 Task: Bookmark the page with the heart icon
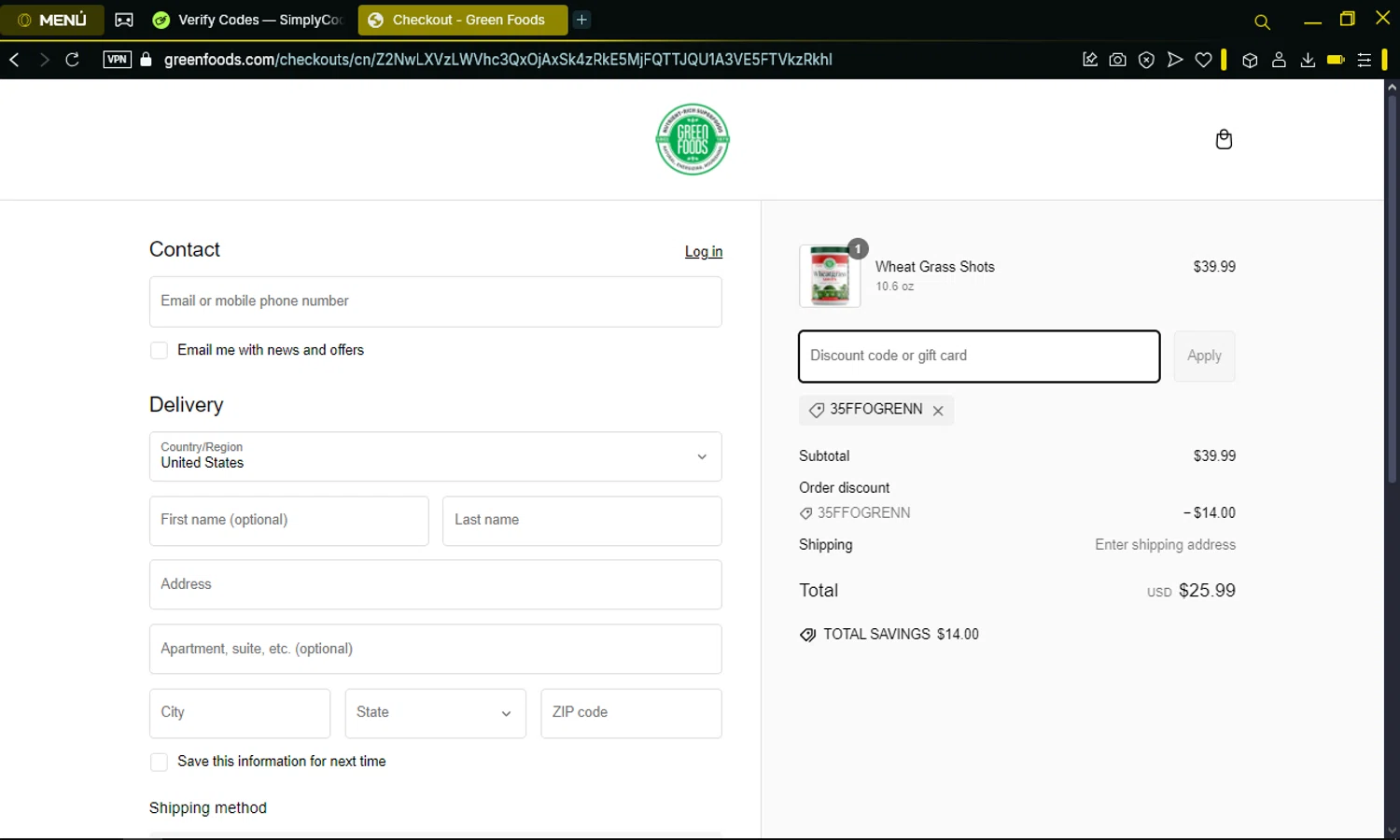tap(1204, 60)
